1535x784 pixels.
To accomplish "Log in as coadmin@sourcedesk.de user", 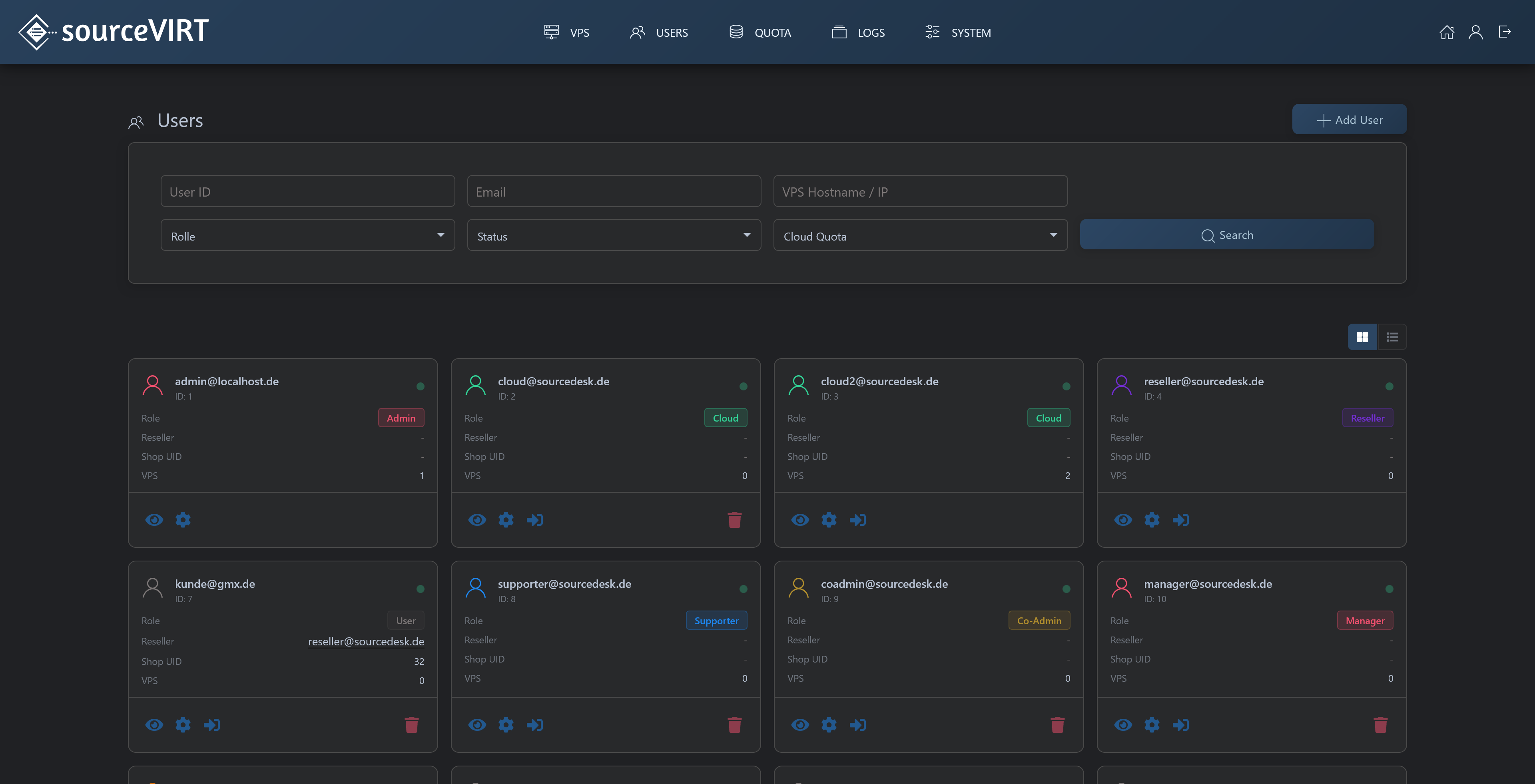I will 857,724.
